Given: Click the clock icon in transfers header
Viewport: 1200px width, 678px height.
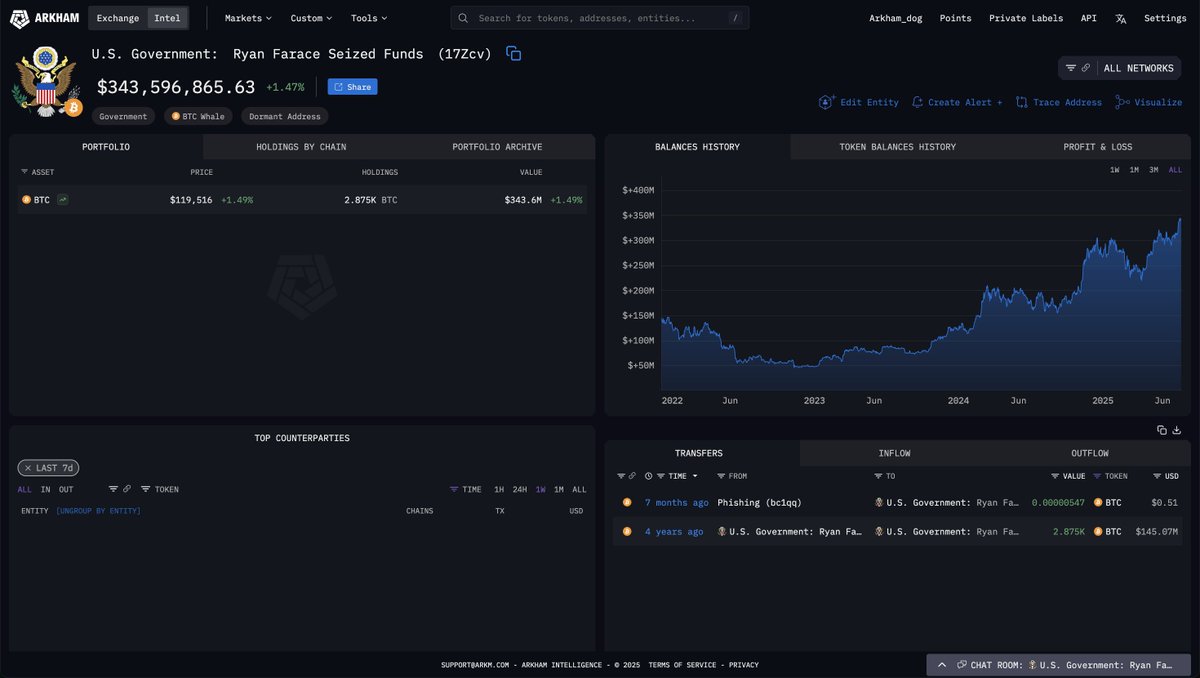Looking at the screenshot, I should coord(649,476).
